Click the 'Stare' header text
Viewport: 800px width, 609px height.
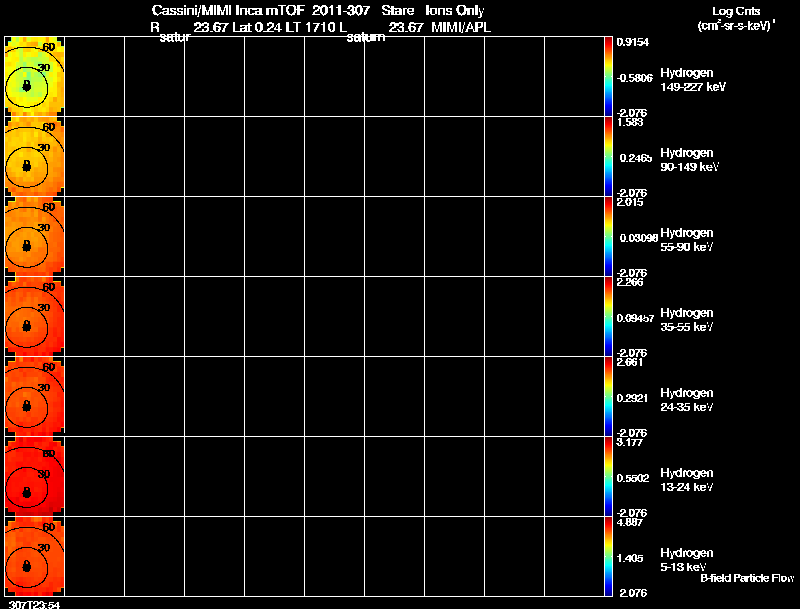tap(397, 11)
